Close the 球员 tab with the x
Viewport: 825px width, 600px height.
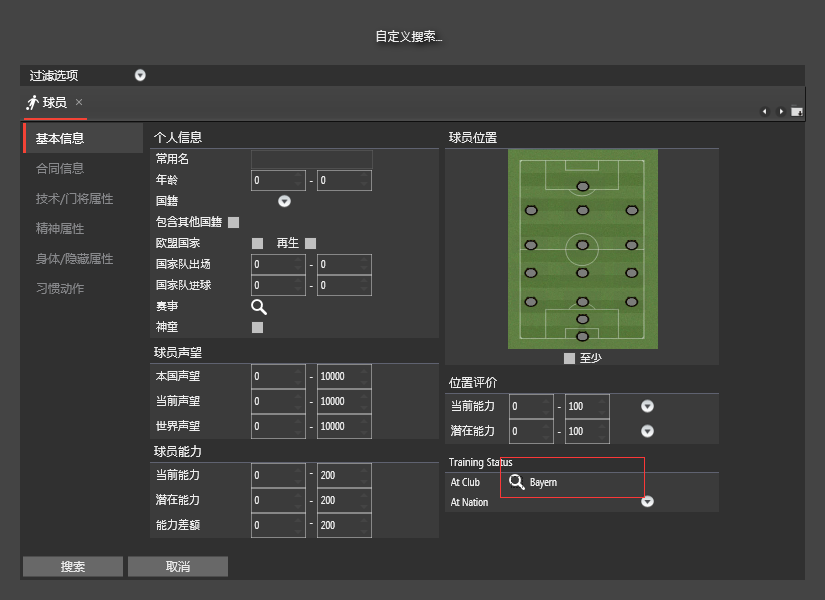tap(79, 102)
